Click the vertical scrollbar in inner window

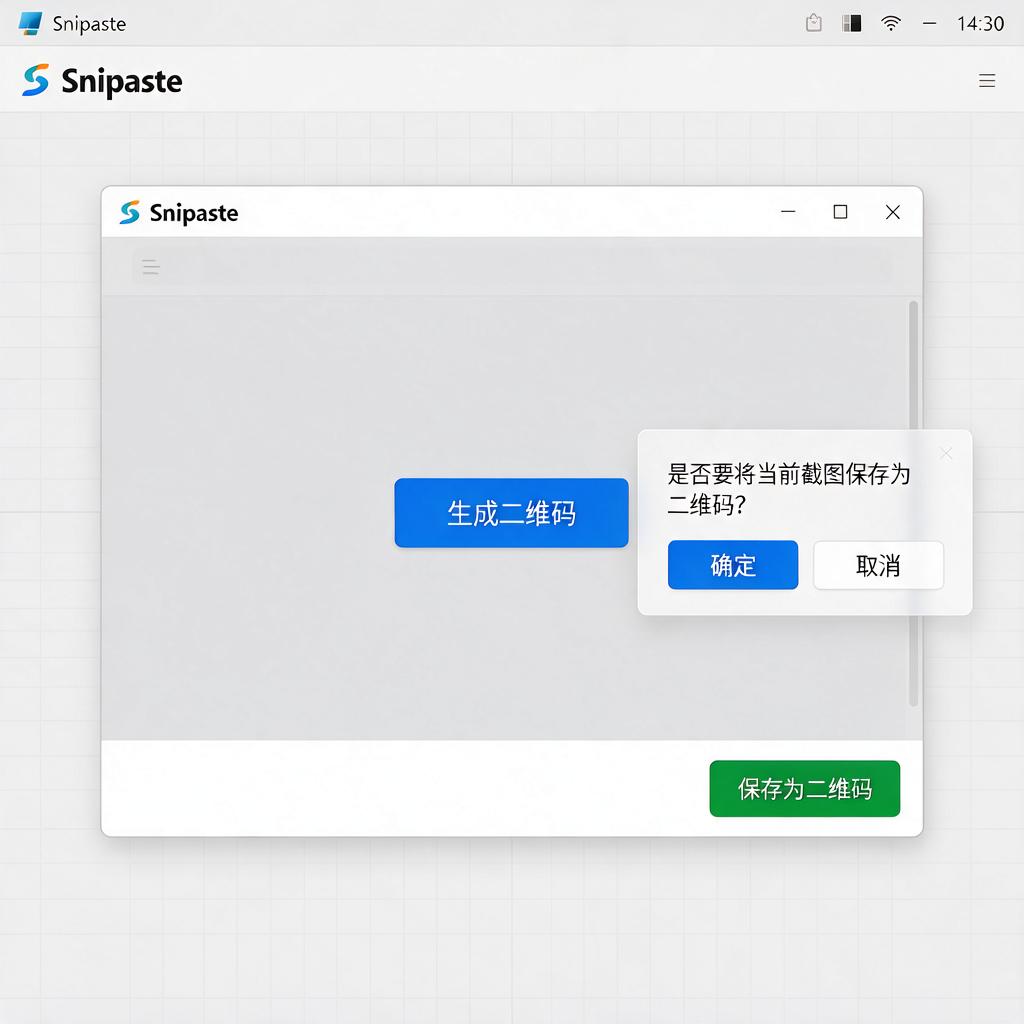[x=914, y=503]
